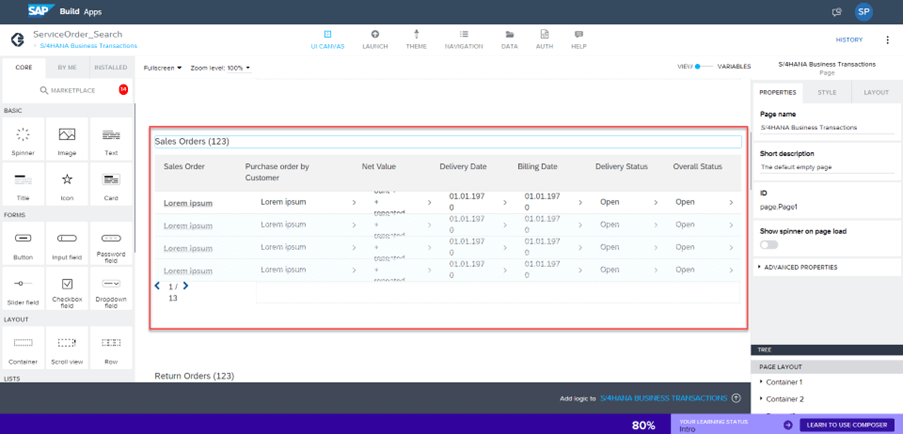Select the Spinner component

point(23,139)
